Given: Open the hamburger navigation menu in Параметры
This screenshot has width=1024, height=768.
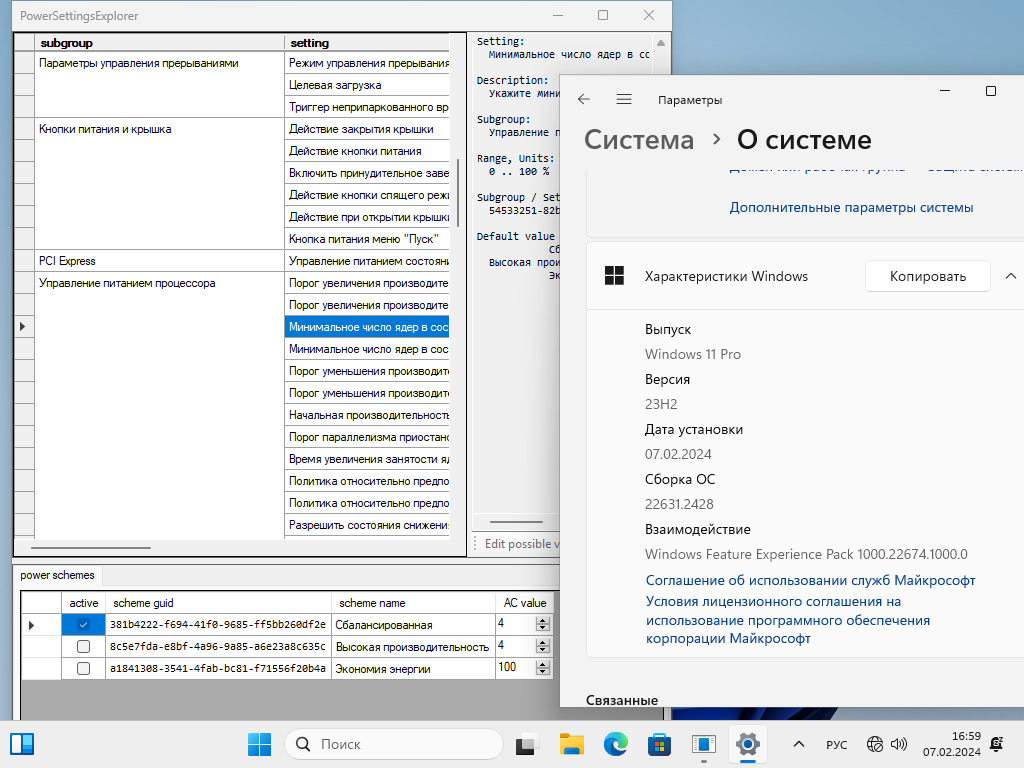Looking at the screenshot, I should pos(624,99).
